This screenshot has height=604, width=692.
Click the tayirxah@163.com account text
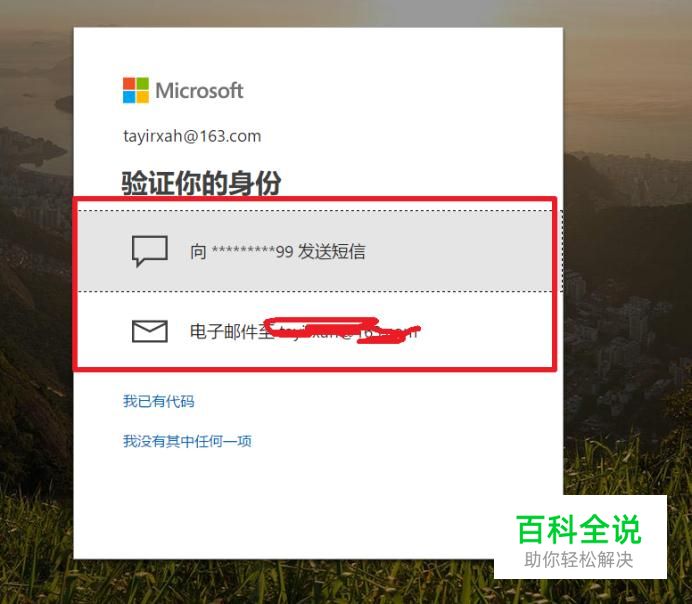coord(192,136)
